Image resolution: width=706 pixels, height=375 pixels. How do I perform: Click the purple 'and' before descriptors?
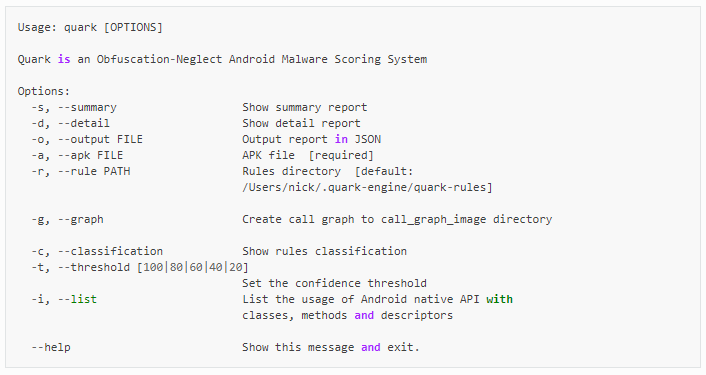[x=364, y=316]
